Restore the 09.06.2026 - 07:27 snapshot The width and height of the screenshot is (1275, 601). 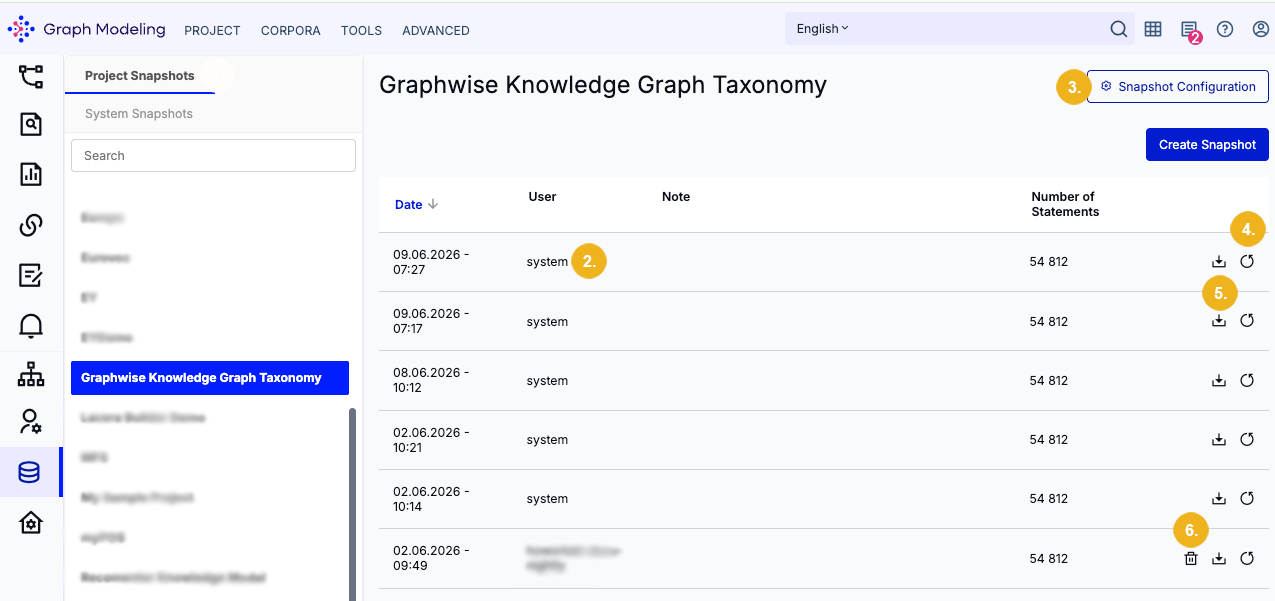coord(1247,262)
